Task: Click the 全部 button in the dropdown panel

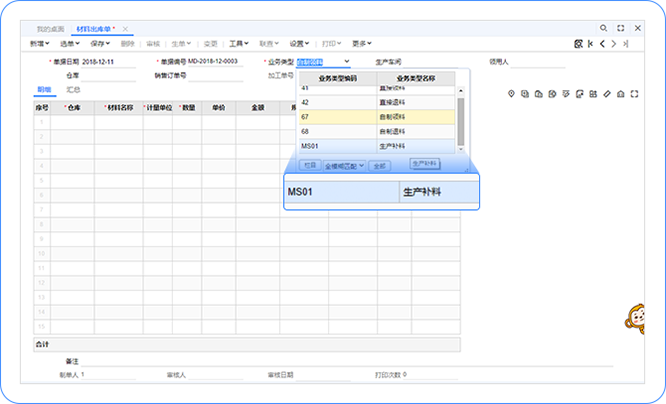Action: 379,166
